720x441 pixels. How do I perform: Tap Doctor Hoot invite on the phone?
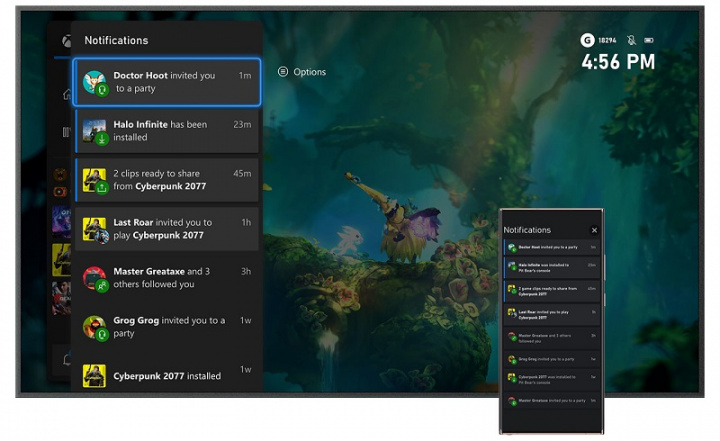(552, 246)
